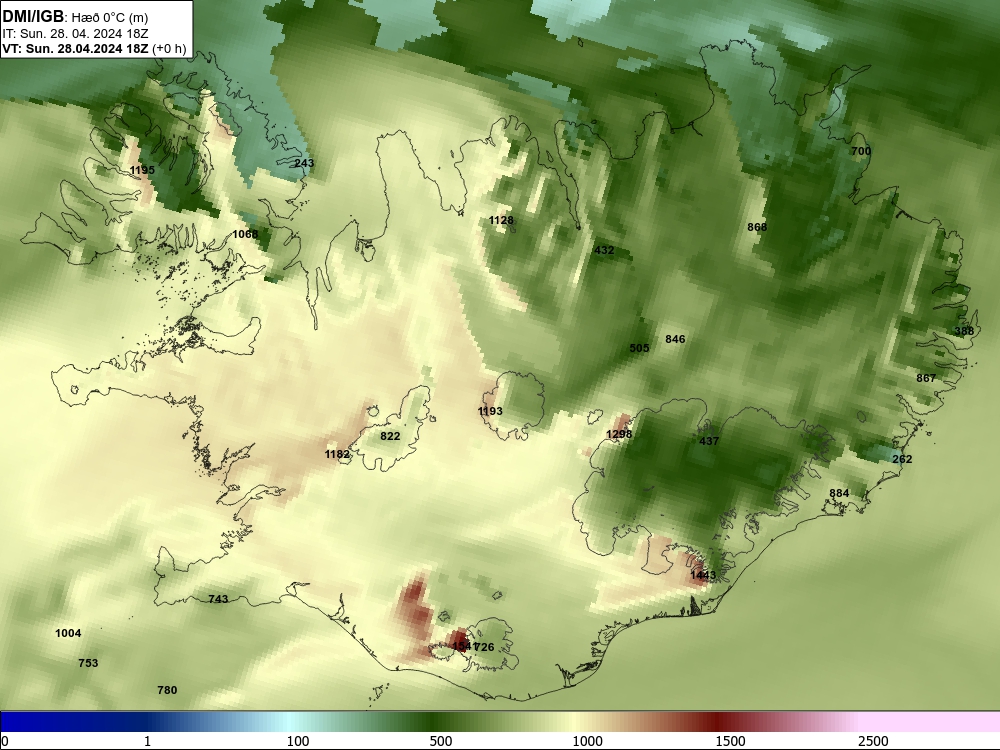Image resolution: width=1000 pixels, height=750 pixels.
Task: Click the 867 value label
Action: coord(926,378)
